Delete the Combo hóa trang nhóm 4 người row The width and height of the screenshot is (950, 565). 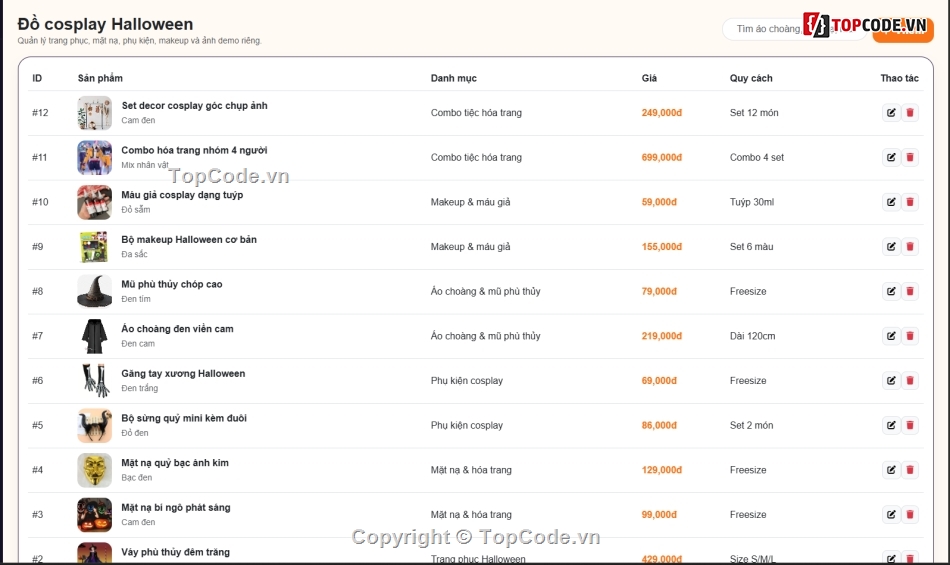[909, 157]
